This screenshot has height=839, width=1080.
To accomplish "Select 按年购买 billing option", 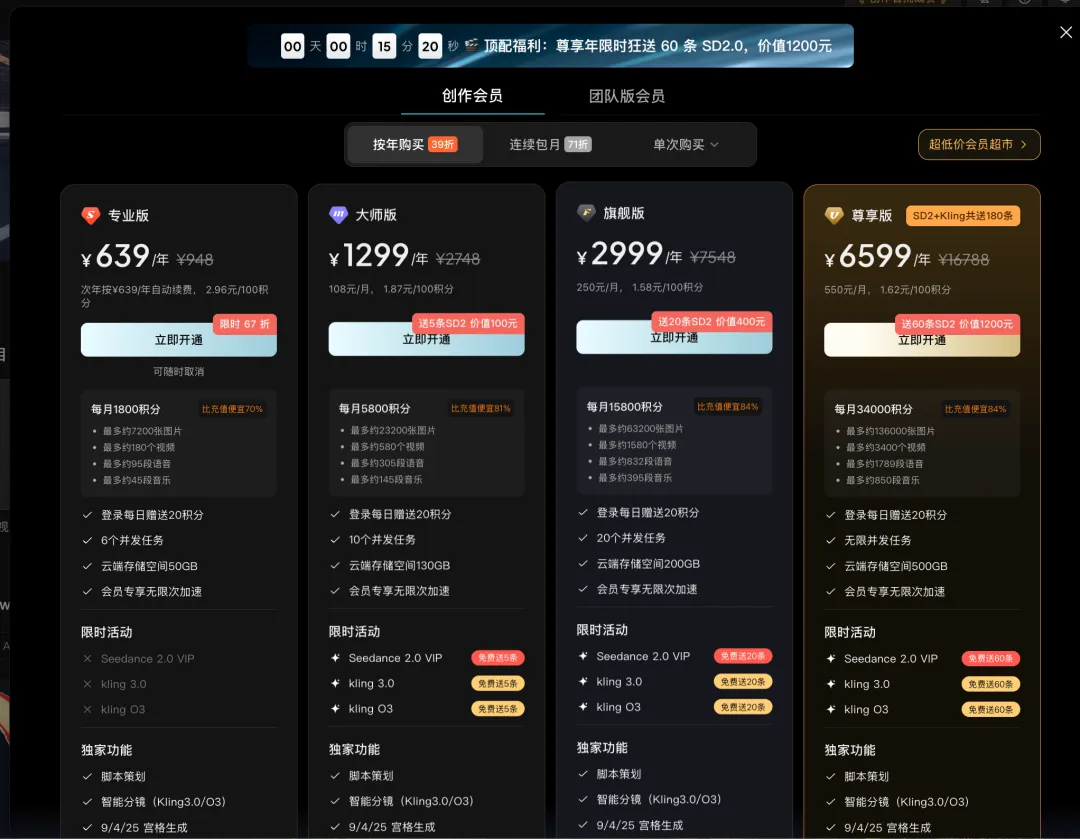I will pyautogui.click(x=415, y=145).
